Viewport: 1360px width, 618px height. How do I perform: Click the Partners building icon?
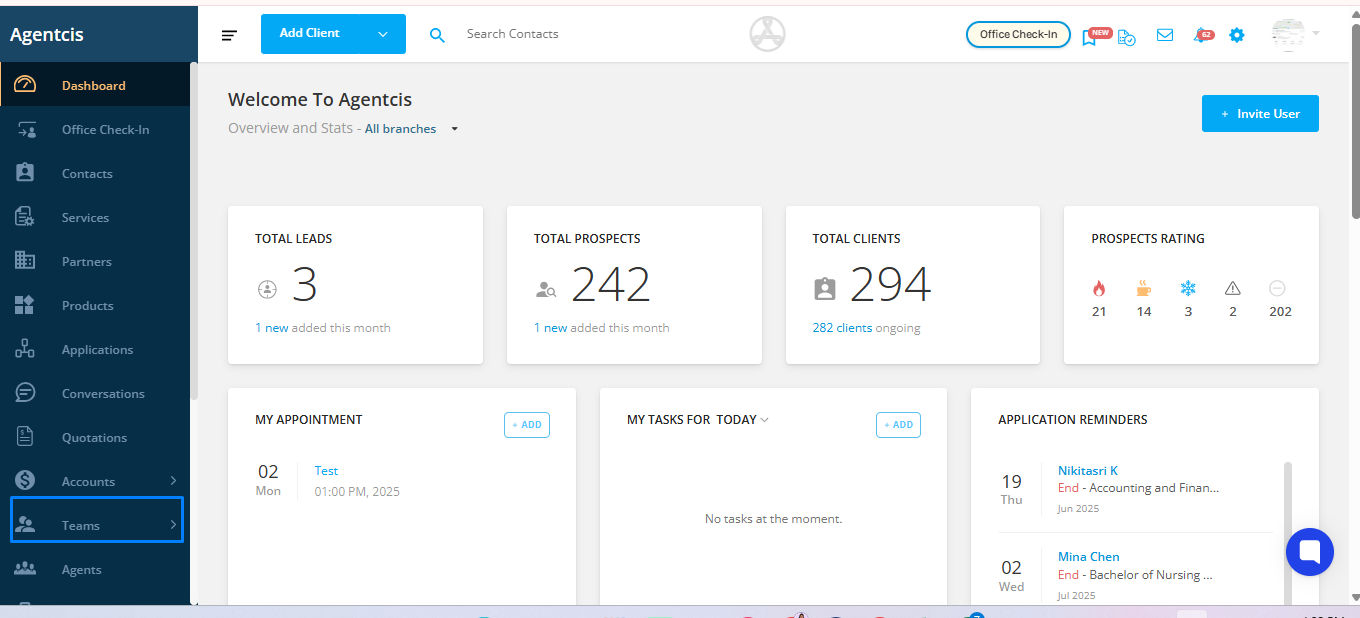(25, 261)
